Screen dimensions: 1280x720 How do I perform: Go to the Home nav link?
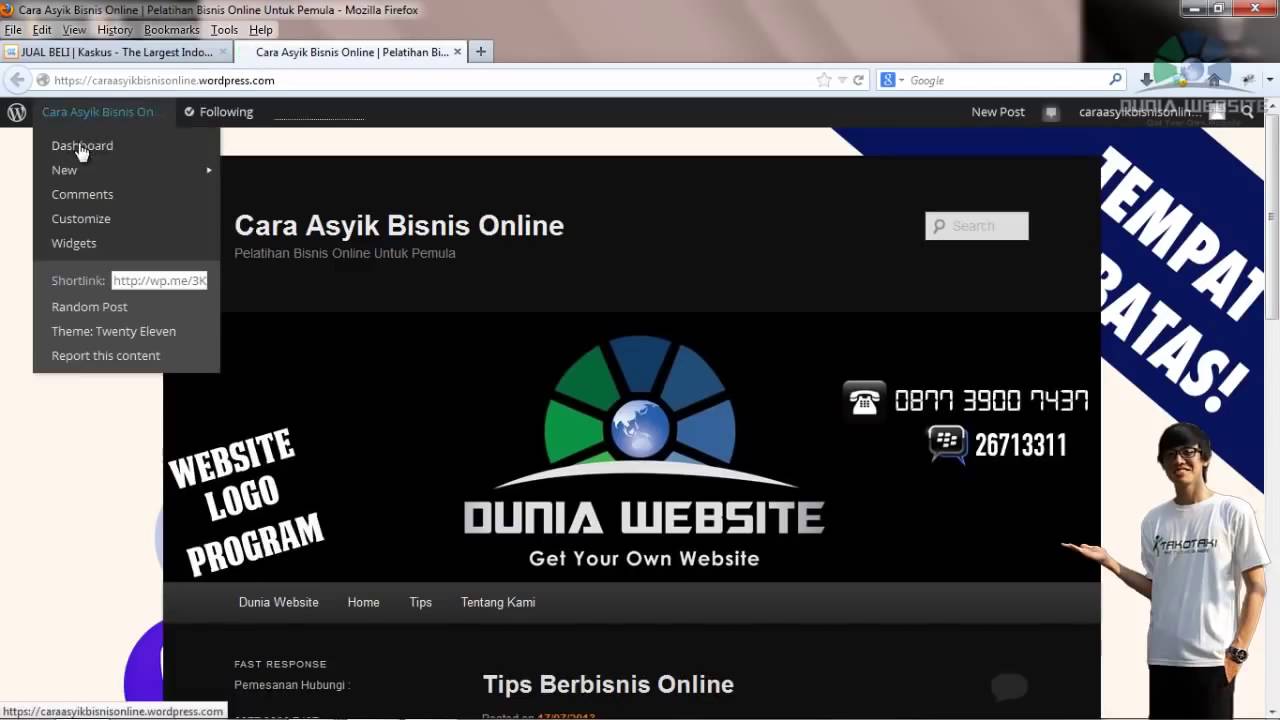pyautogui.click(x=363, y=603)
